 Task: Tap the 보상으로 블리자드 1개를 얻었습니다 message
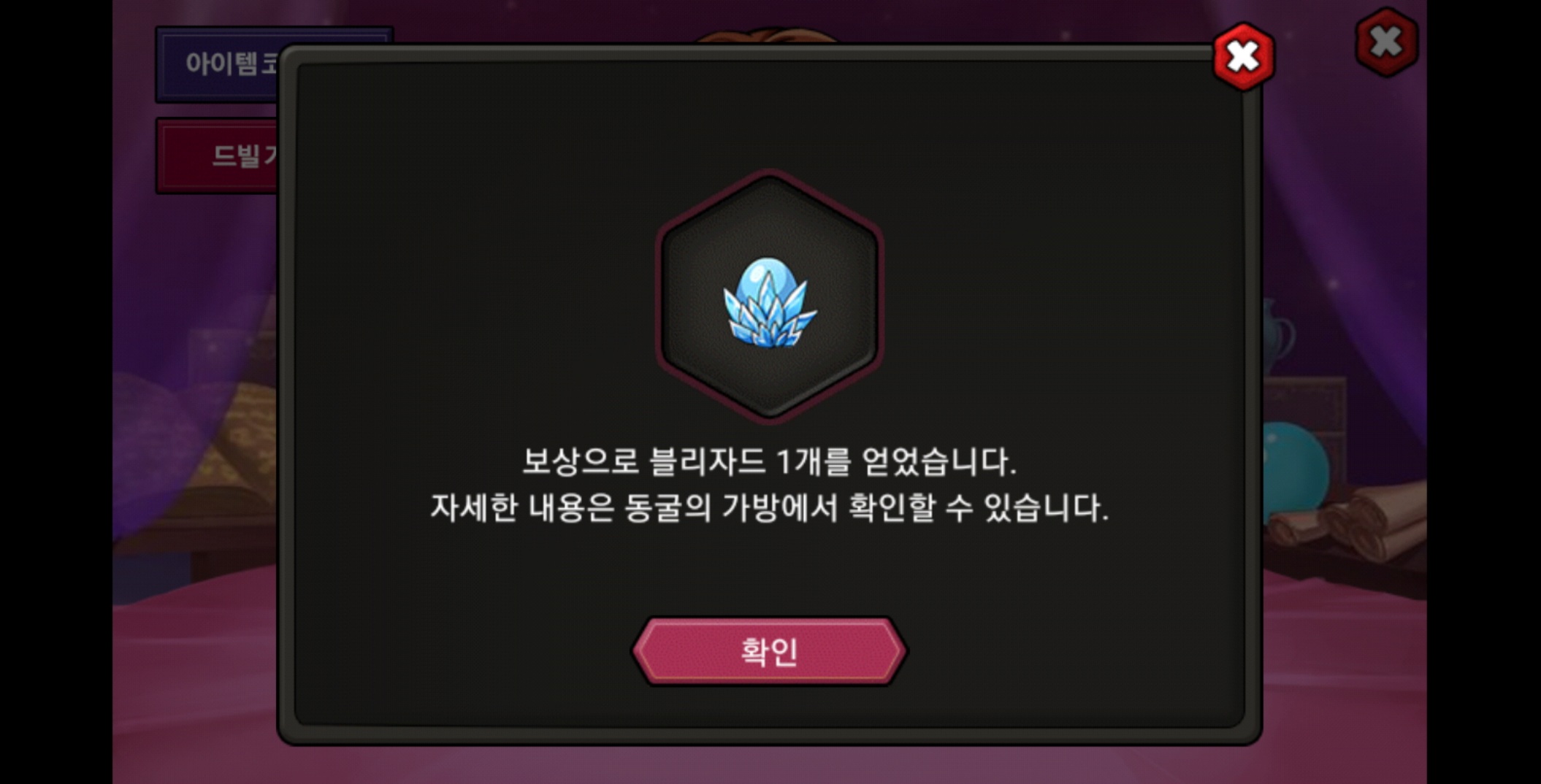pos(769,461)
